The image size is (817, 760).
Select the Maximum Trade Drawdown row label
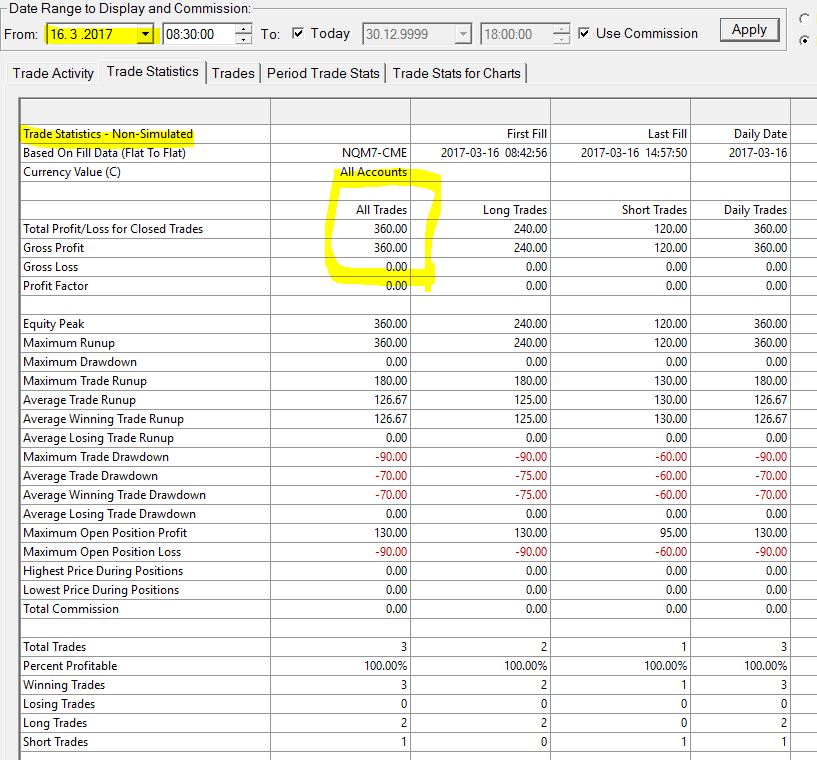(x=96, y=457)
